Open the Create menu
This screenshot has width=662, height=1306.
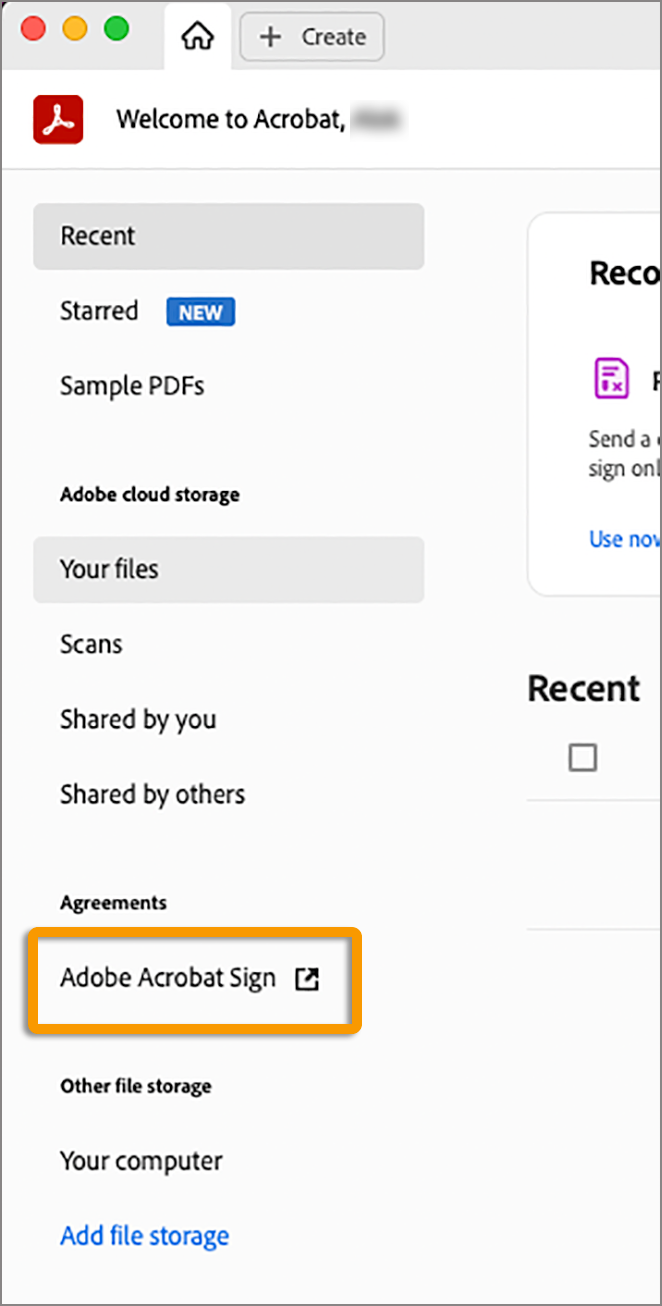pos(311,36)
